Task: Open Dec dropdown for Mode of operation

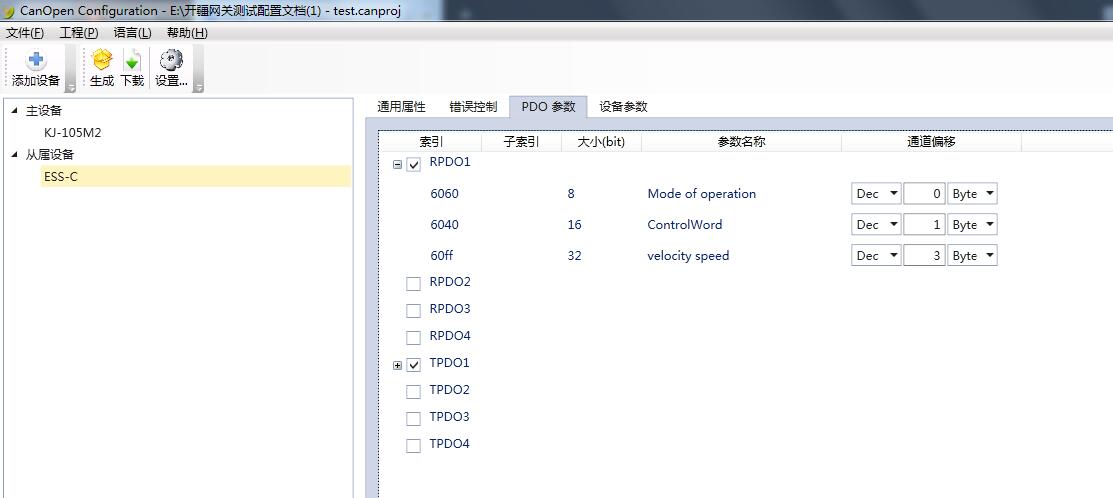Action: (x=876, y=194)
